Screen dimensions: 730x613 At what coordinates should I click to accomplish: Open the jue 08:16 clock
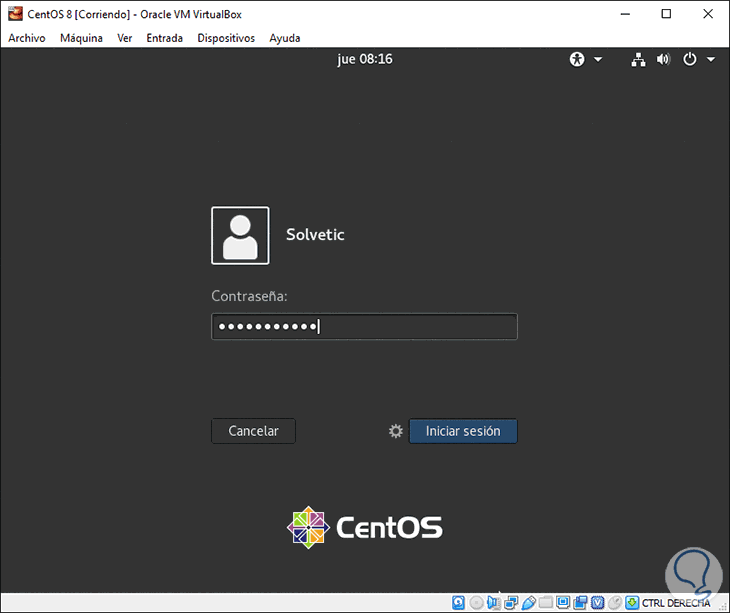pos(365,59)
